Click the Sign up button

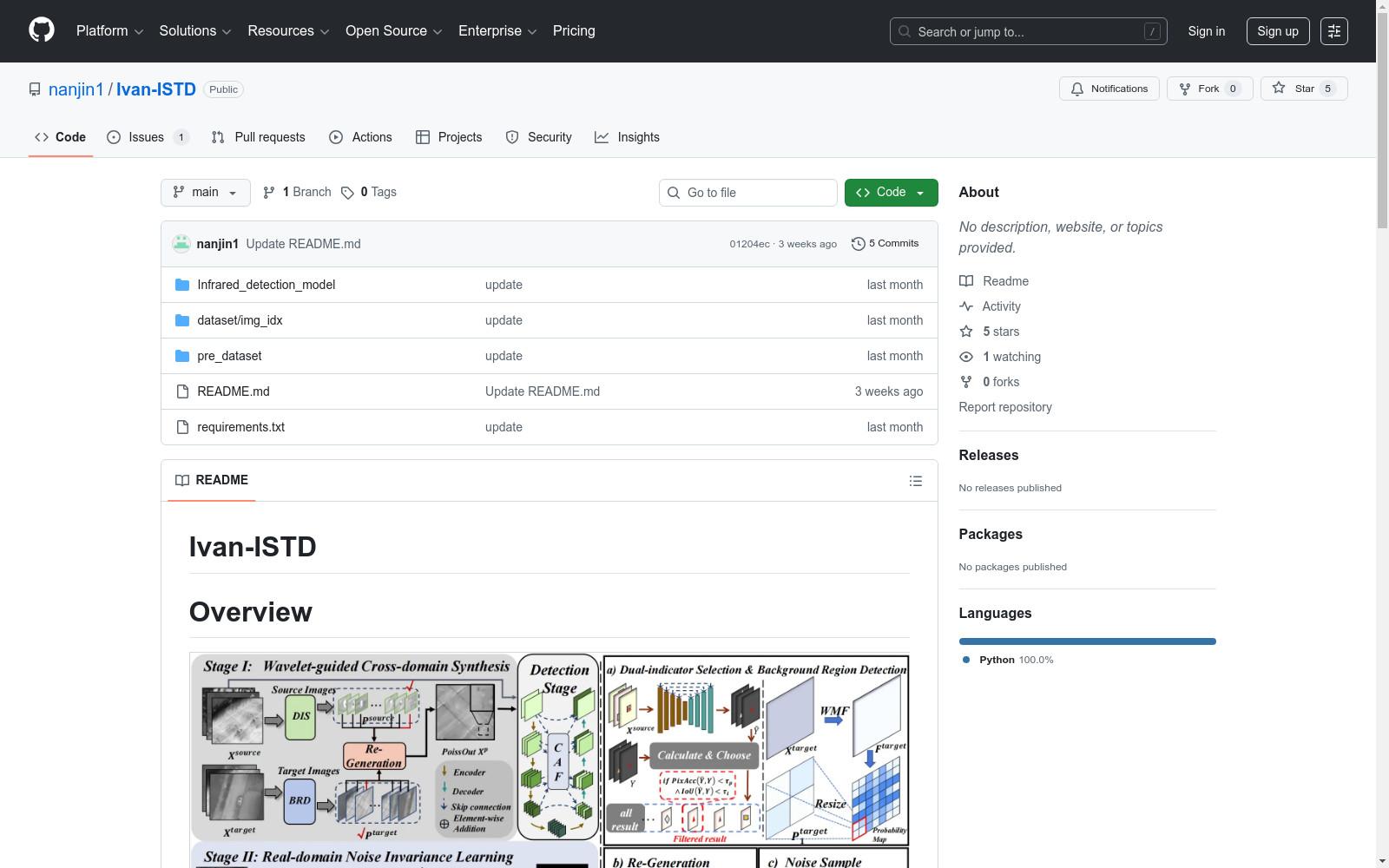coord(1278,31)
